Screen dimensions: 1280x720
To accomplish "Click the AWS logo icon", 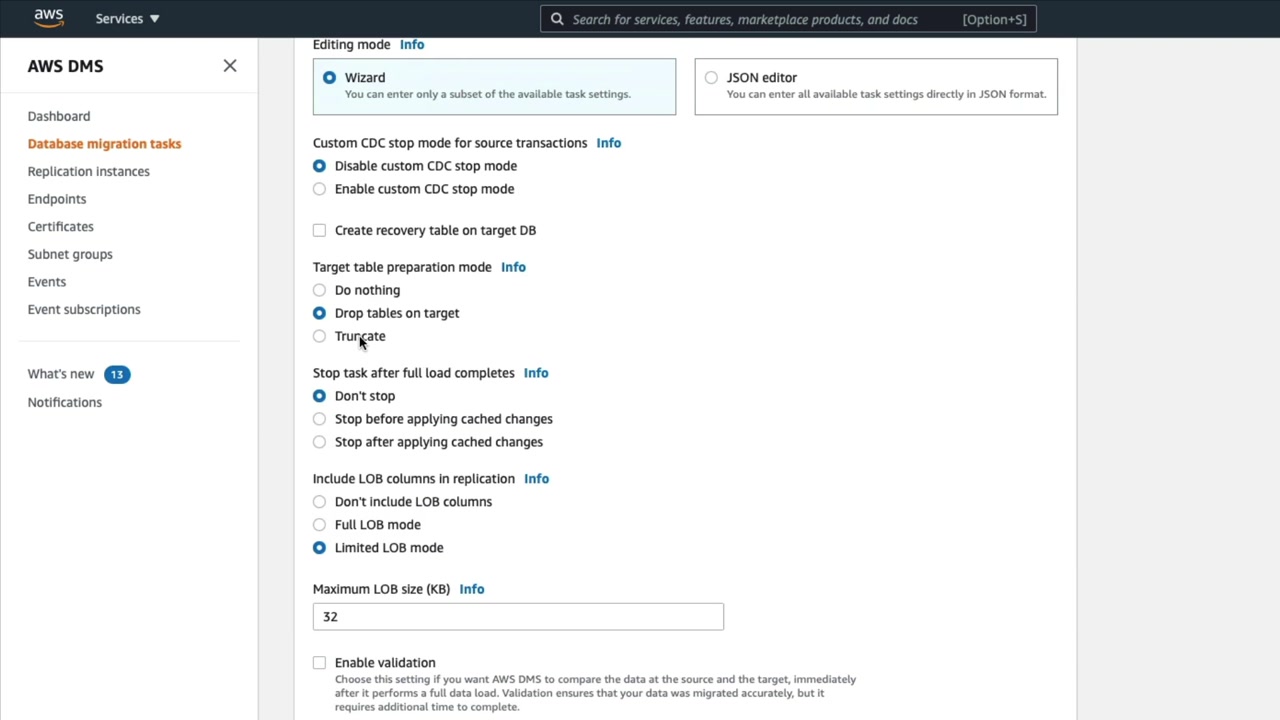I will tap(48, 18).
